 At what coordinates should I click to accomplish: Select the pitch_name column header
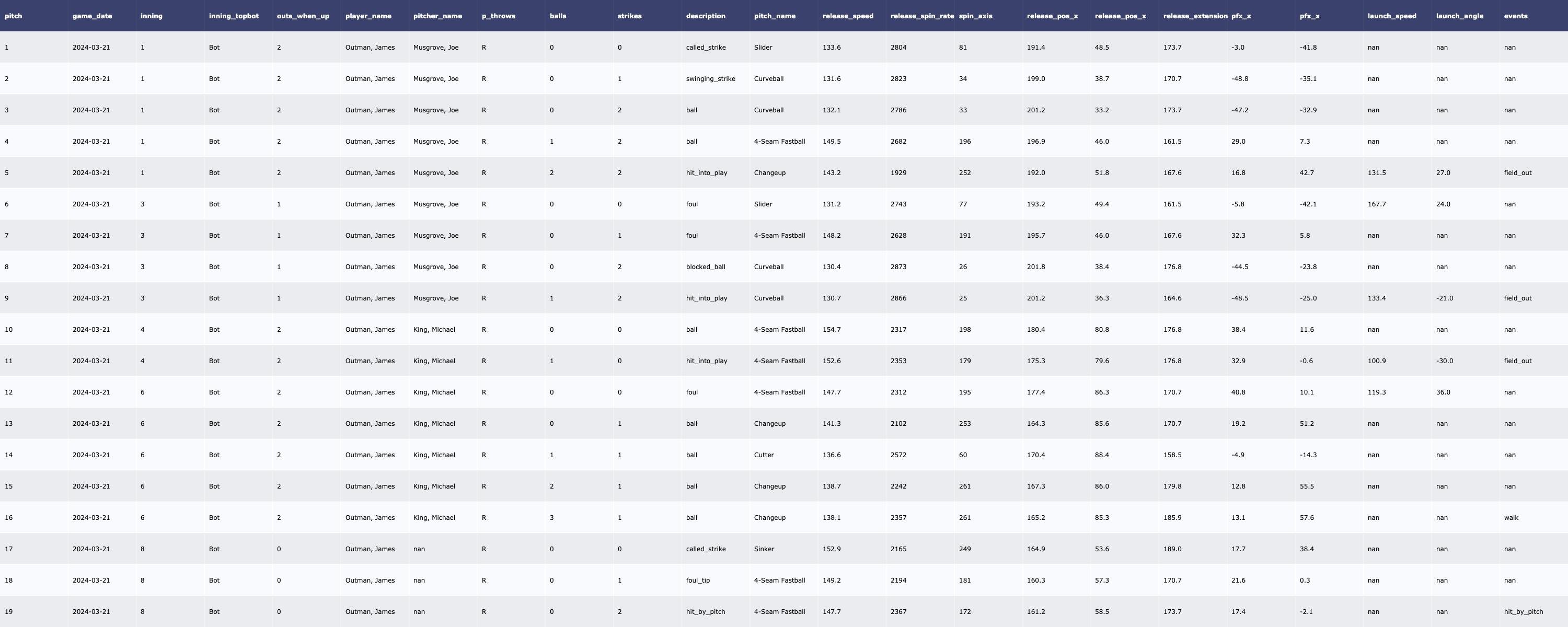(774, 16)
